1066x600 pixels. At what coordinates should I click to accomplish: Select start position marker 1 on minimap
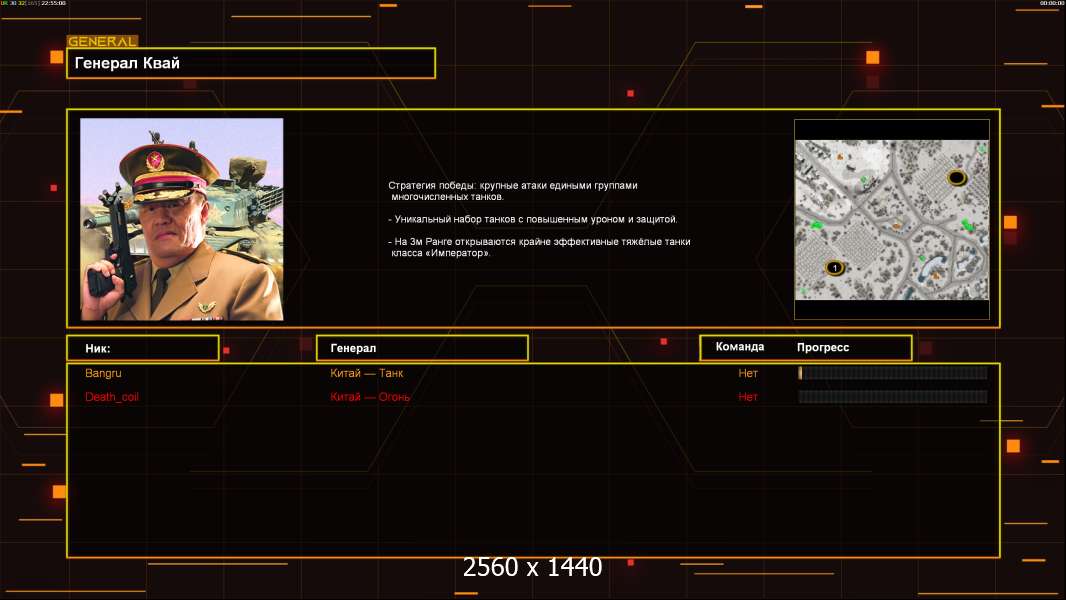click(835, 268)
